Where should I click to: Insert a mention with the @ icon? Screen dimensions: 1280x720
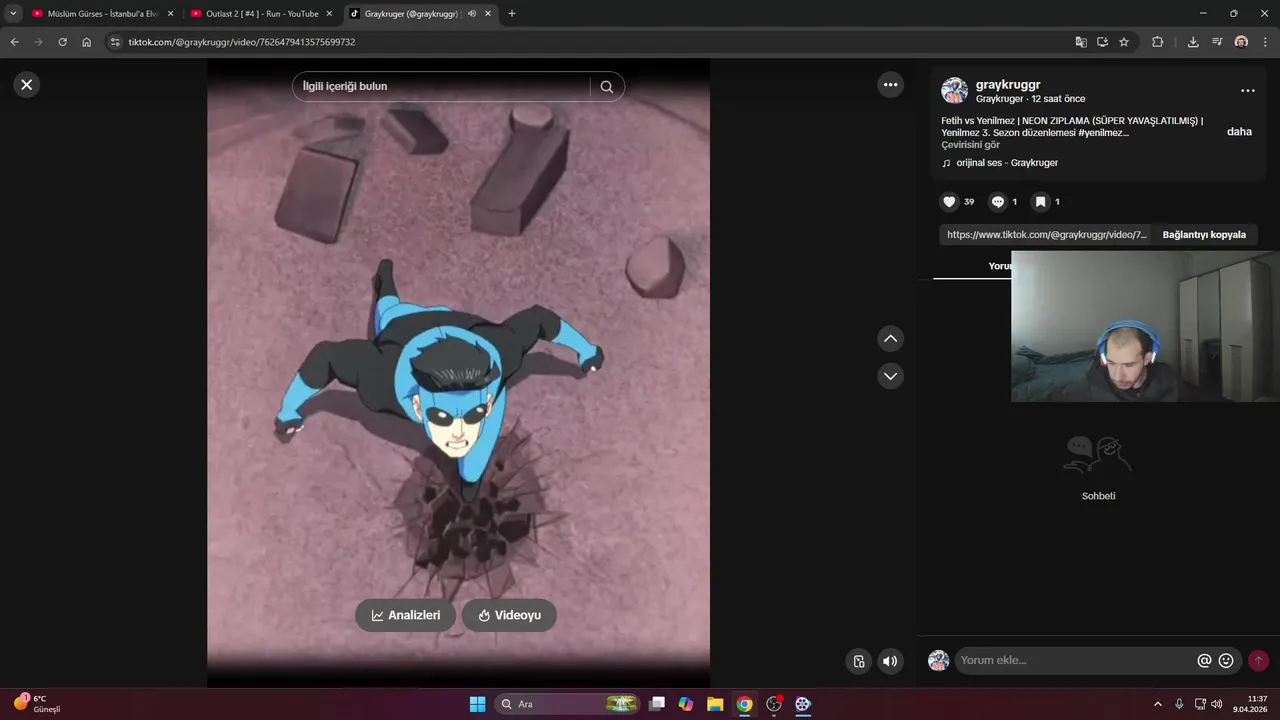(1204, 660)
